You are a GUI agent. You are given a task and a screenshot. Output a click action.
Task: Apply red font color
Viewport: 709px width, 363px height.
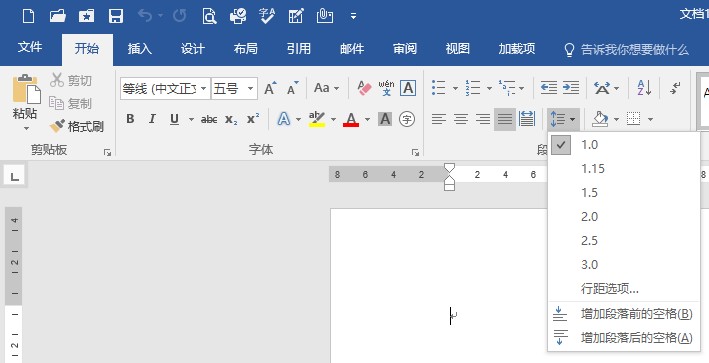click(x=351, y=119)
